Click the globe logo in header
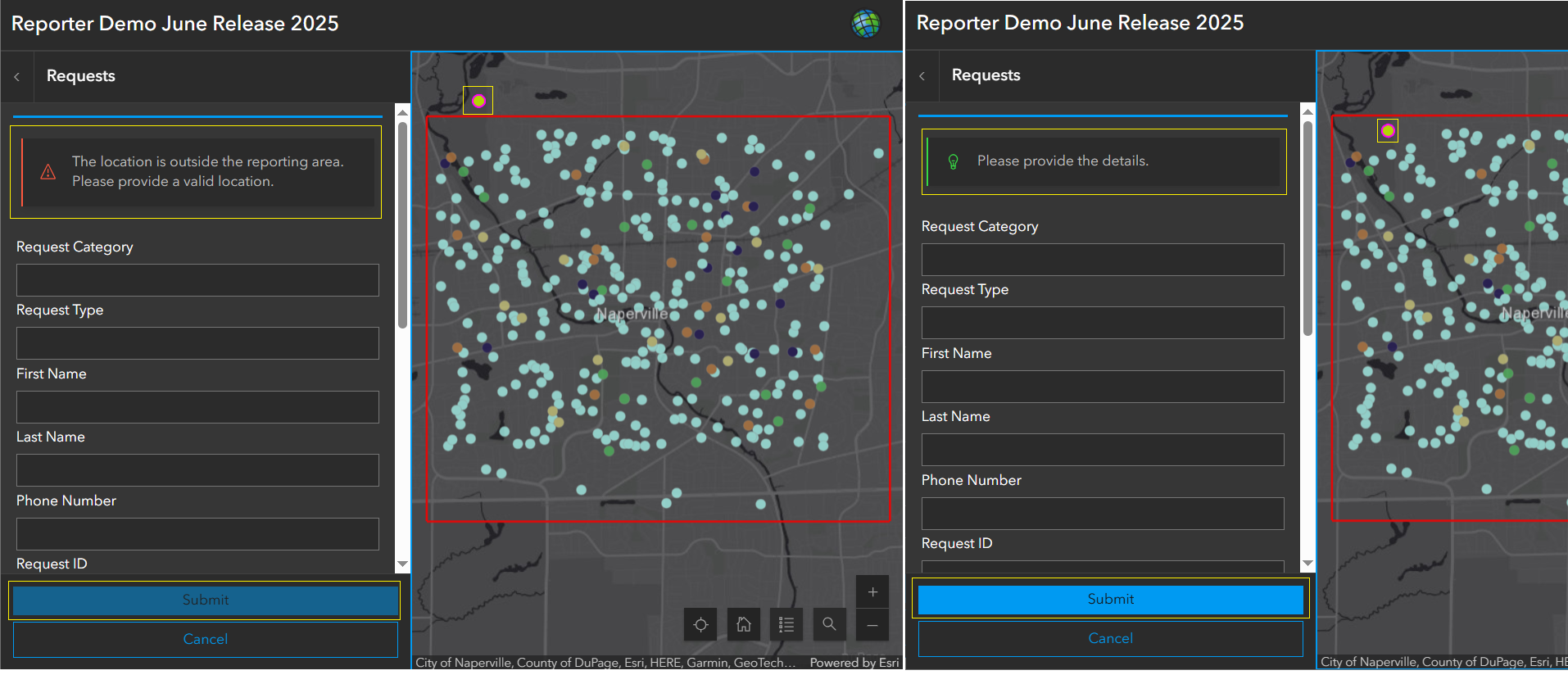 point(865,24)
